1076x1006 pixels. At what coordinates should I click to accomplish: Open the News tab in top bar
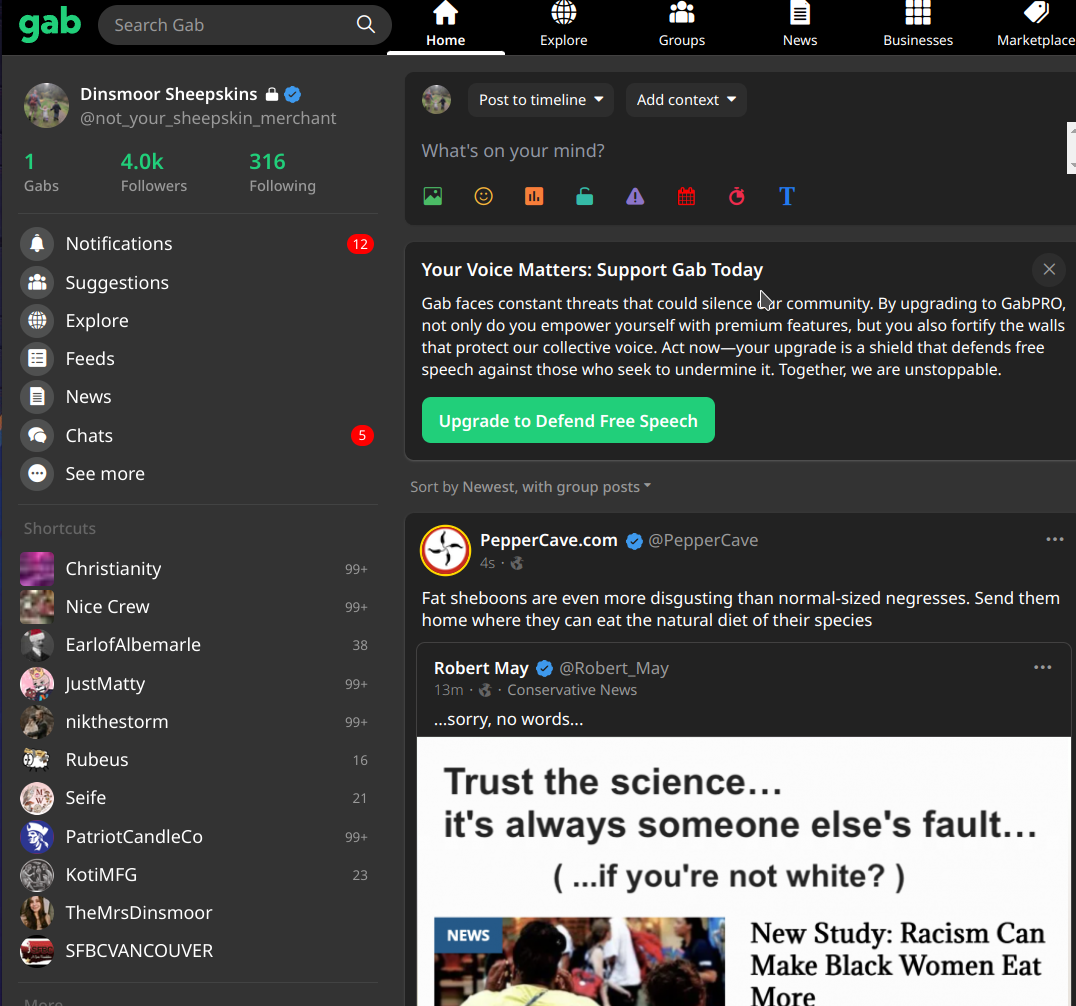[799, 26]
